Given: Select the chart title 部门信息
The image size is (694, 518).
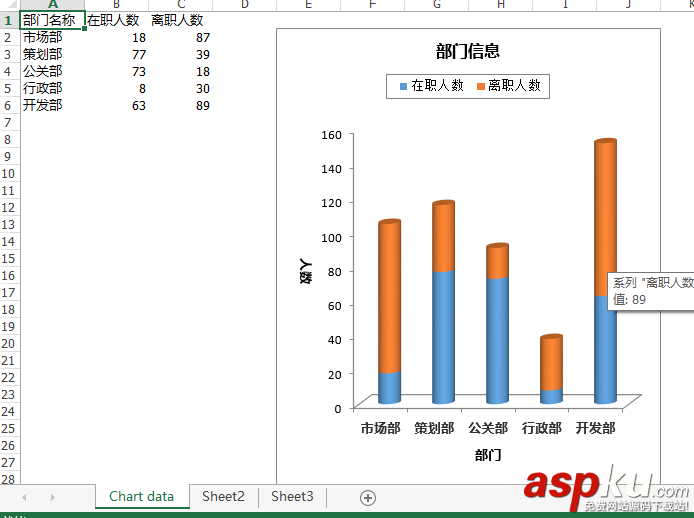Looking at the screenshot, I should [x=468, y=51].
